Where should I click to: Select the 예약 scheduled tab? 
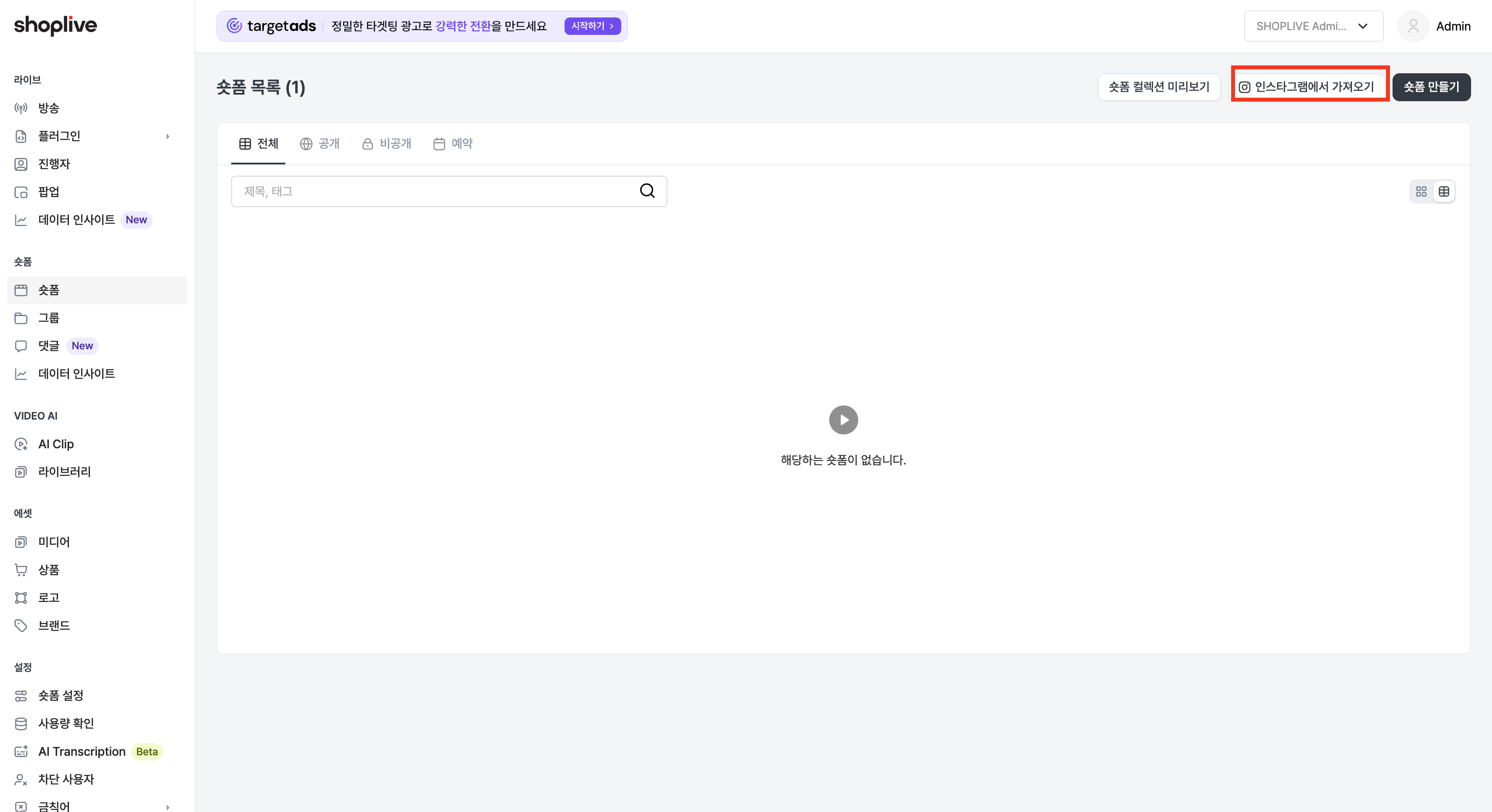(453, 143)
